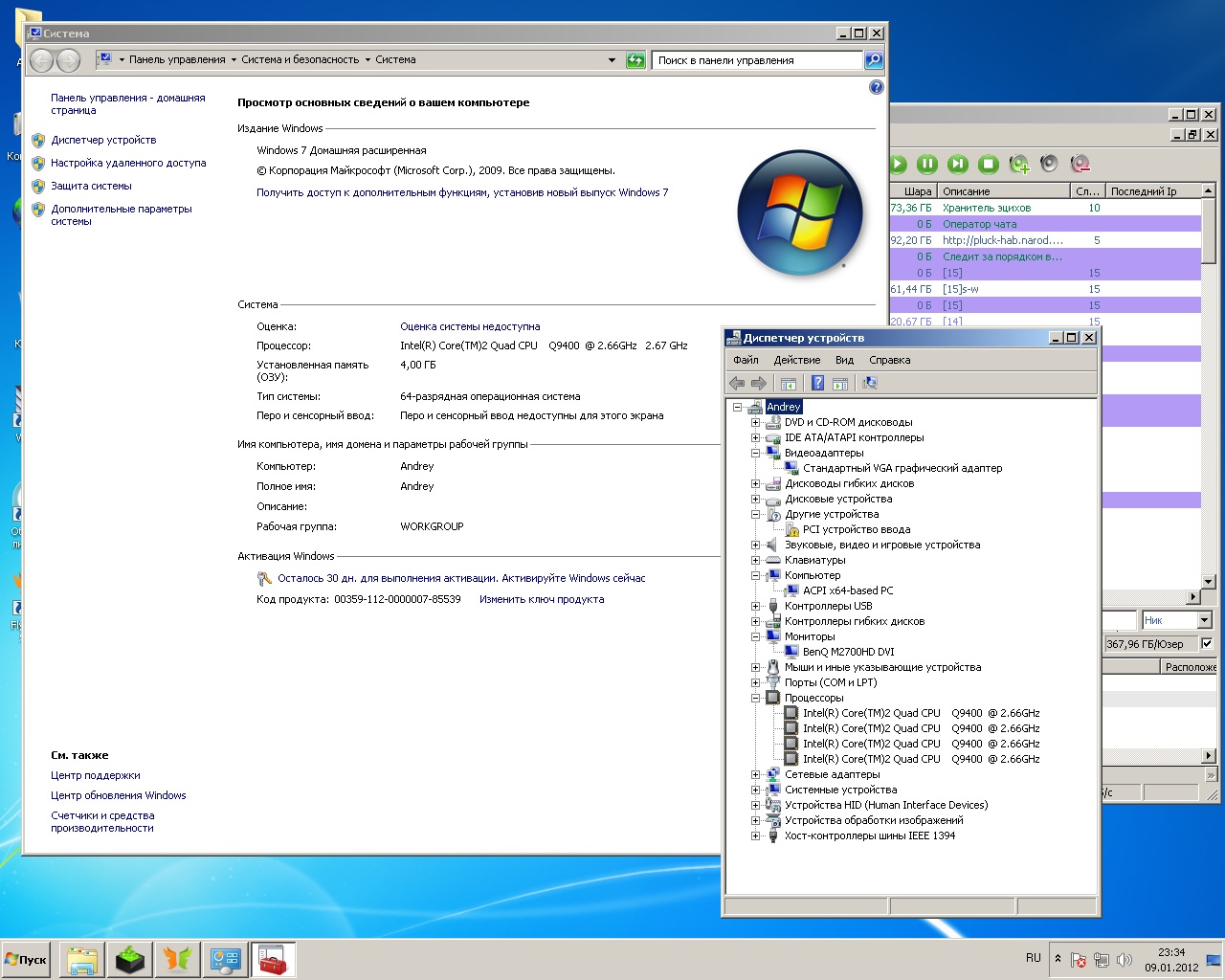Viewport: 1225px width, 980px height.
Task: Open the blue question-mark help icon in Device Manager
Action: point(818,383)
